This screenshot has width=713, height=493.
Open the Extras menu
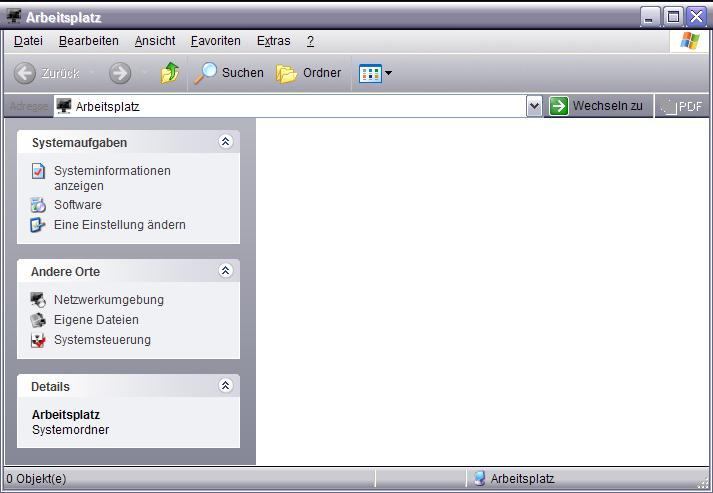click(273, 41)
